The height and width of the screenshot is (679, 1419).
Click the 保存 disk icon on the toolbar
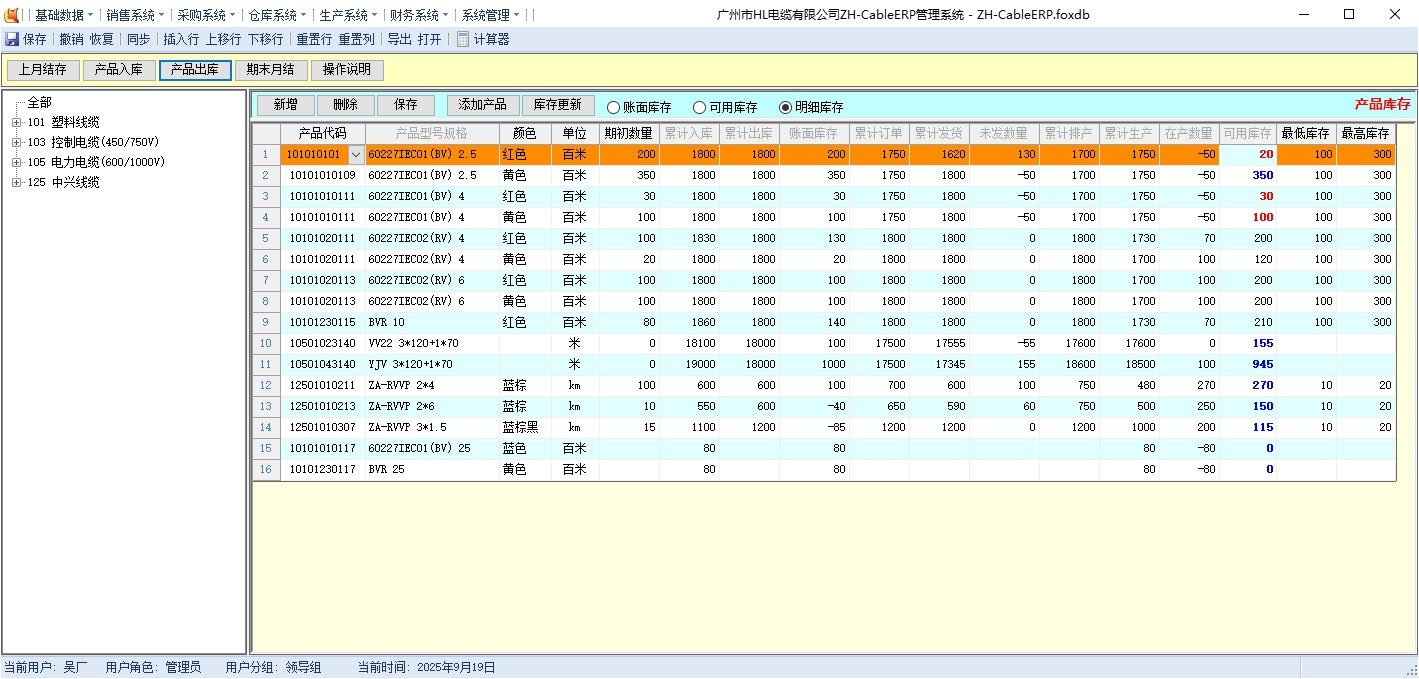(12, 40)
